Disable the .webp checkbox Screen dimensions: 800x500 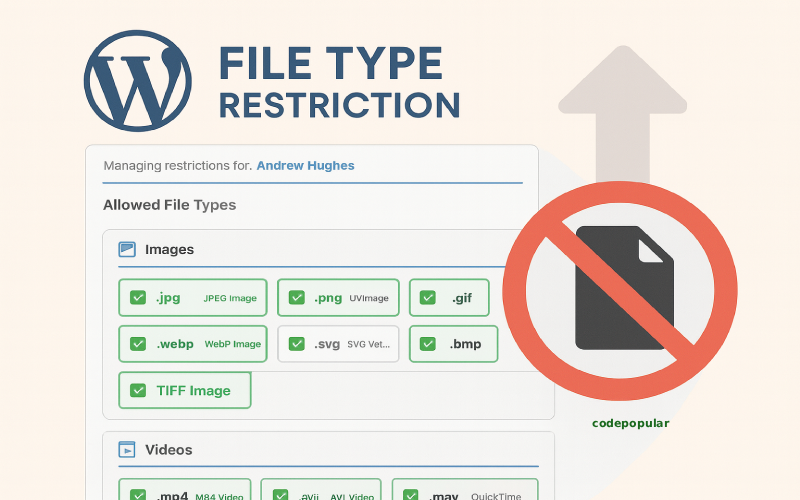(138, 344)
